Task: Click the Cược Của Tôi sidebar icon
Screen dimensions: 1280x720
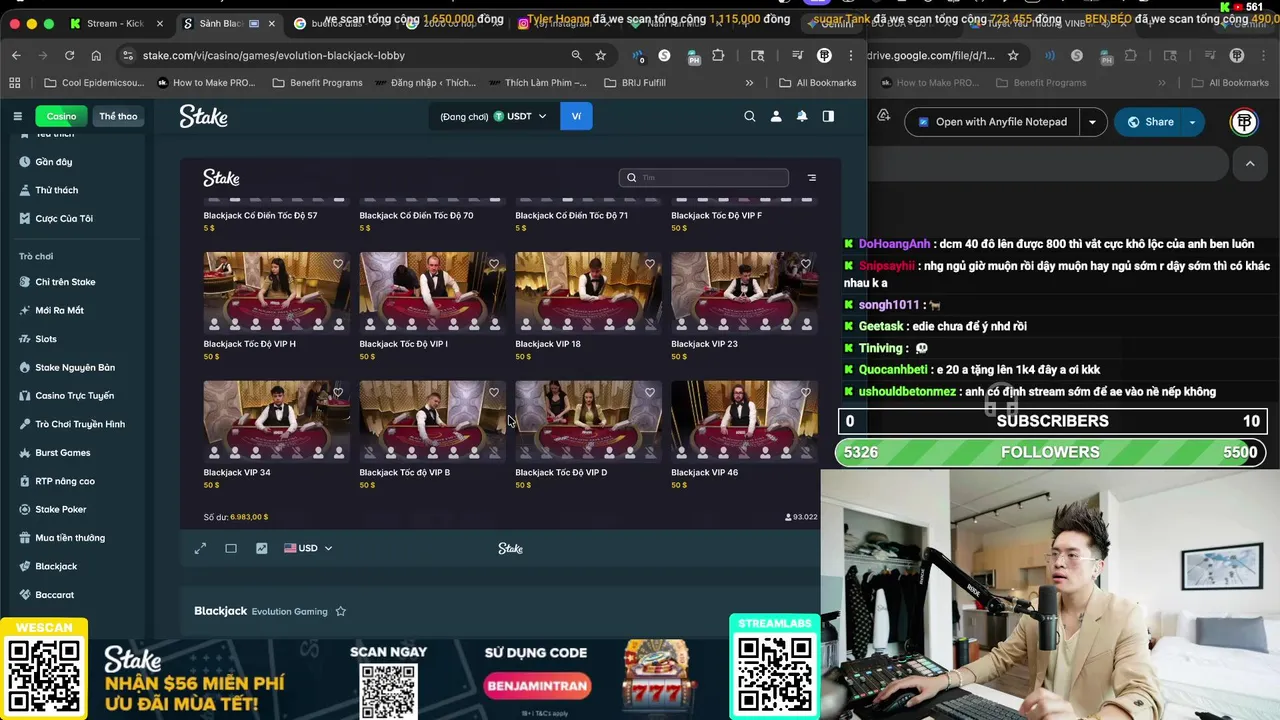Action: (x=25, y=218)
